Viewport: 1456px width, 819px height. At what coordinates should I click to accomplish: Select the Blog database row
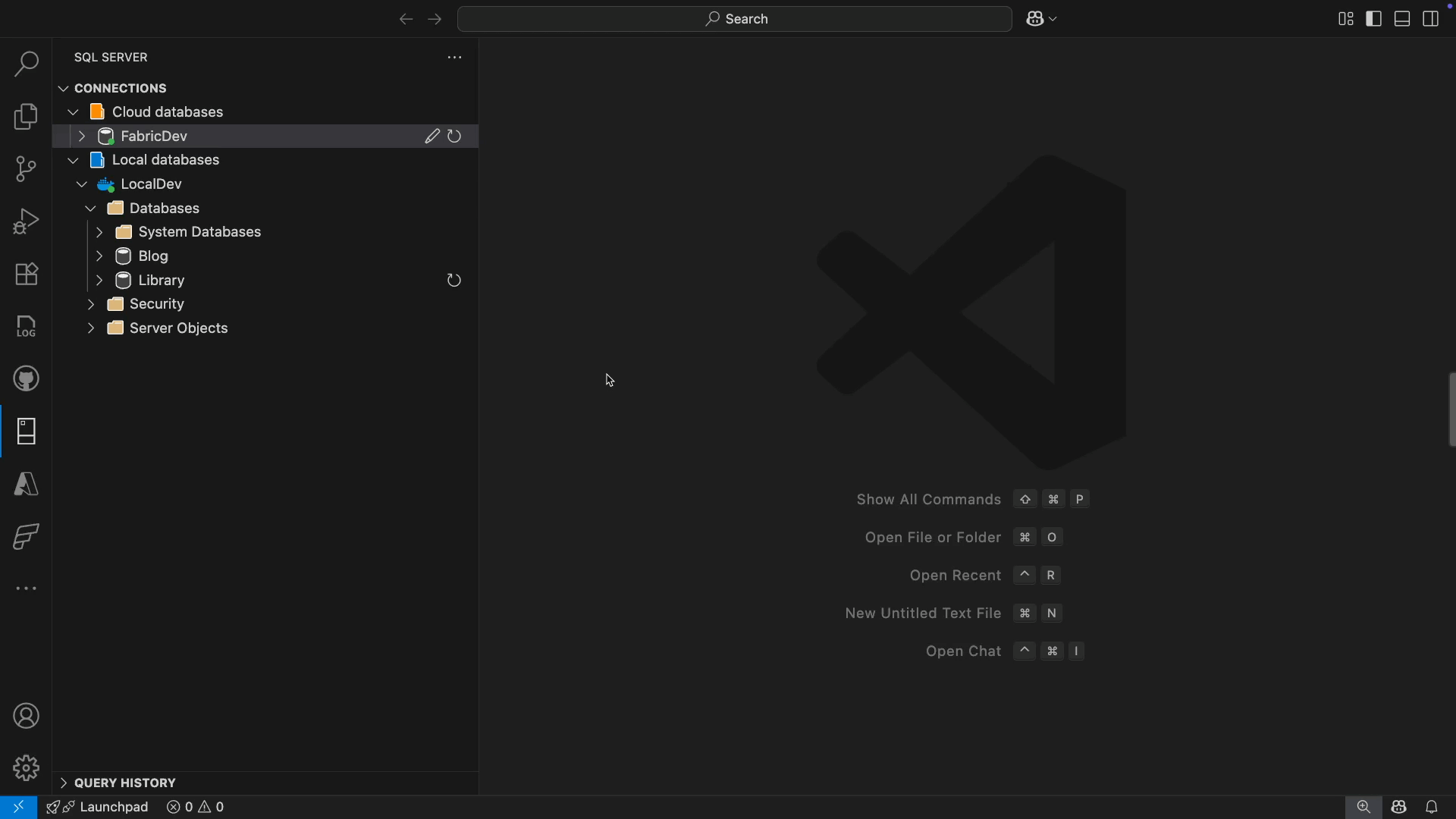pyautogui.click(x=265, y=256)
